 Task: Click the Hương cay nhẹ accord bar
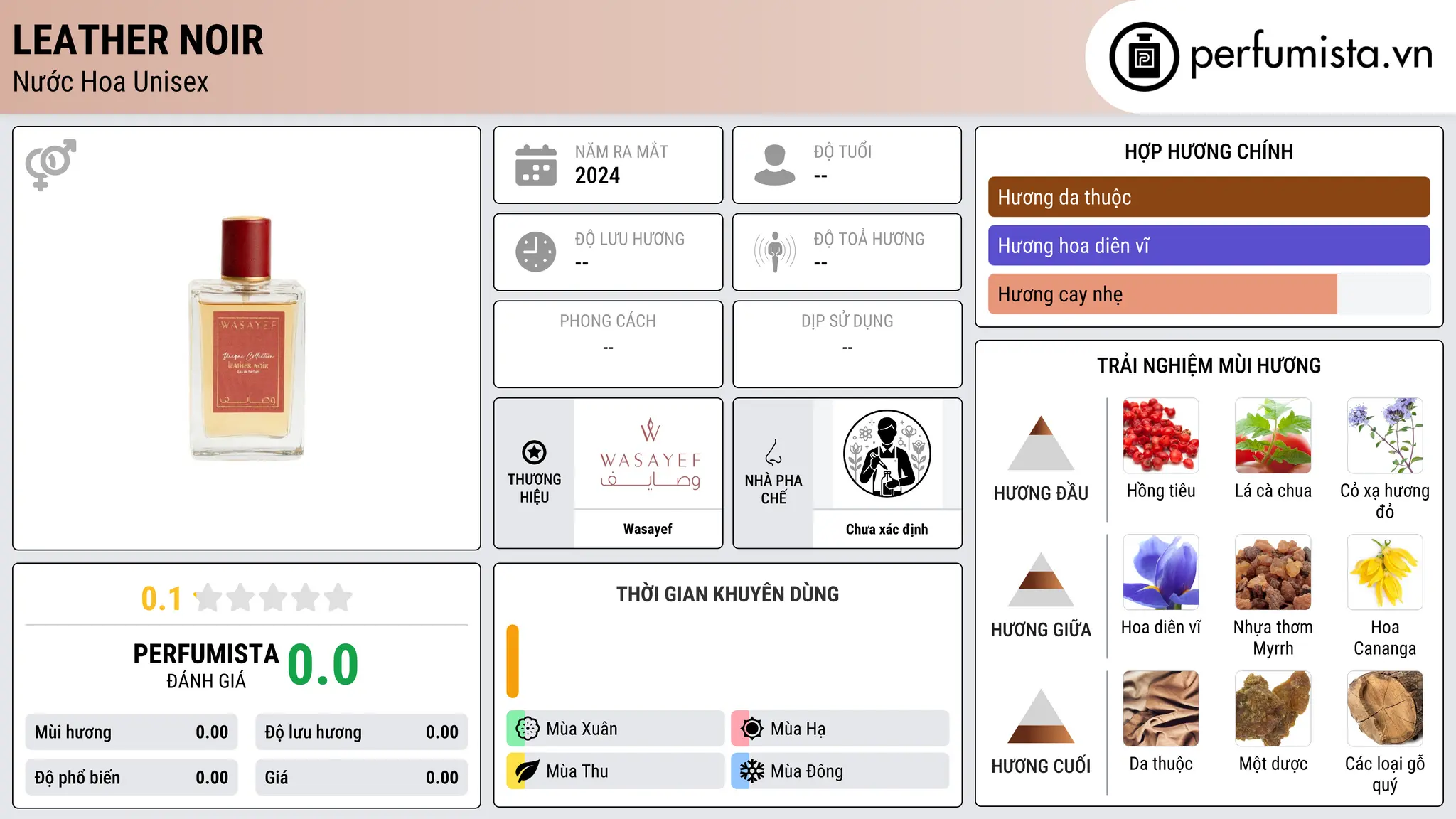click(1209, 294)
